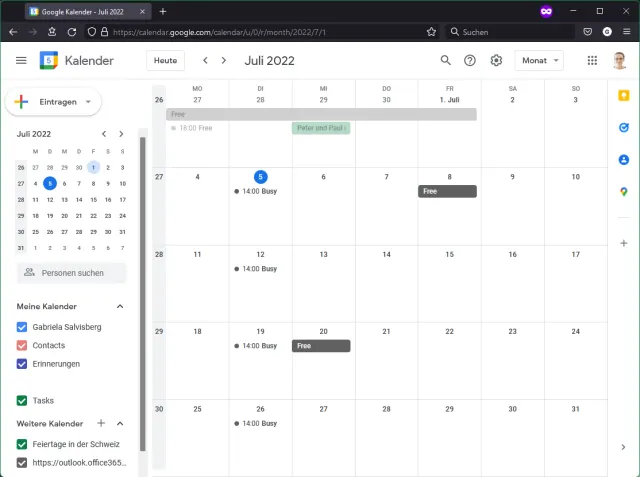Close the Google Kalender tab

142,12
